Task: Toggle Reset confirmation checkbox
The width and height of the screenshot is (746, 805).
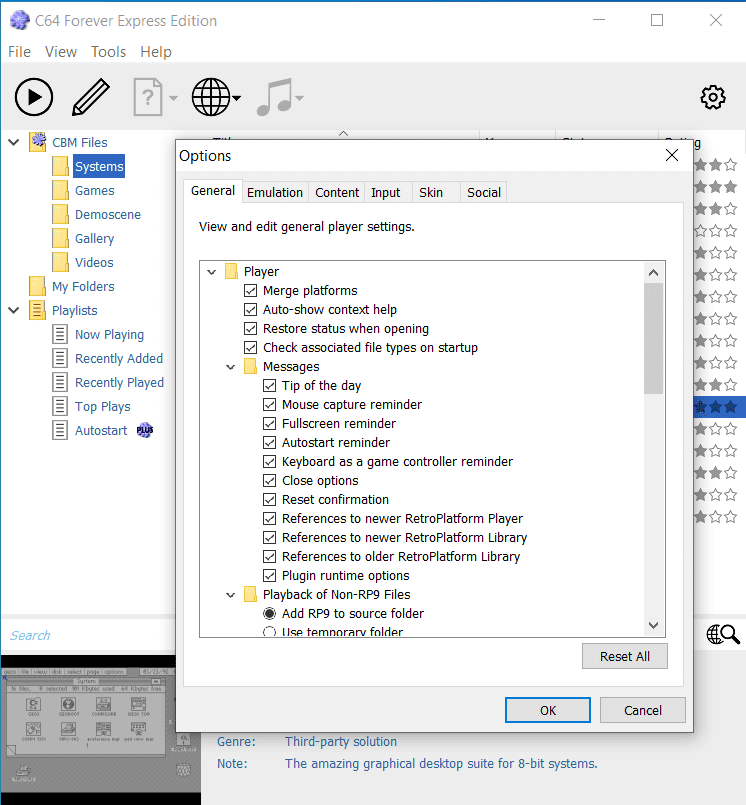Action: tap(270, 500)
